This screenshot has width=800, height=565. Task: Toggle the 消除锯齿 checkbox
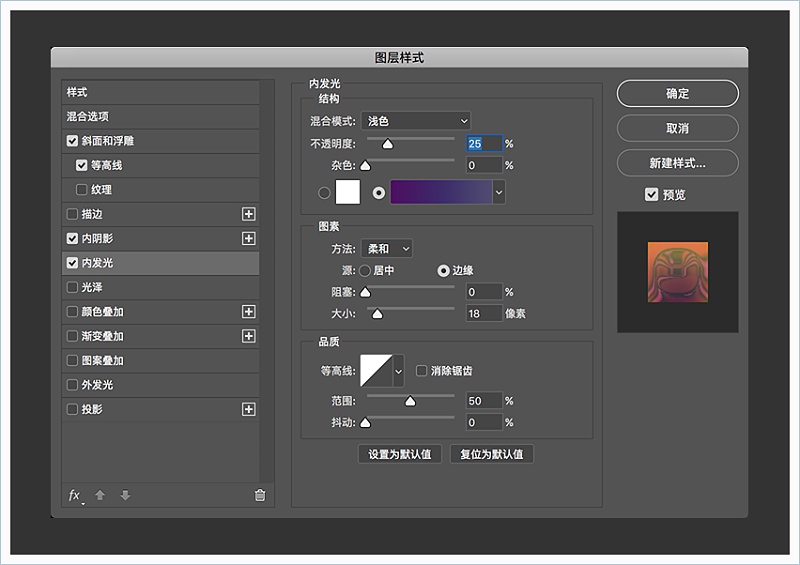point(421,371)
